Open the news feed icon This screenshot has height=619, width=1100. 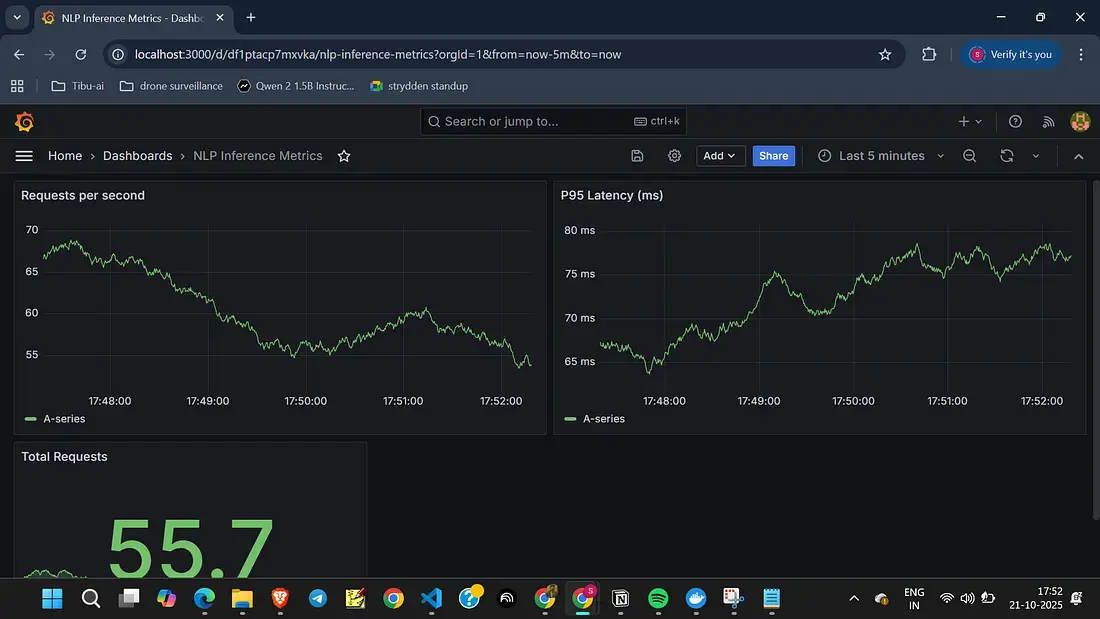point(1048,122)
